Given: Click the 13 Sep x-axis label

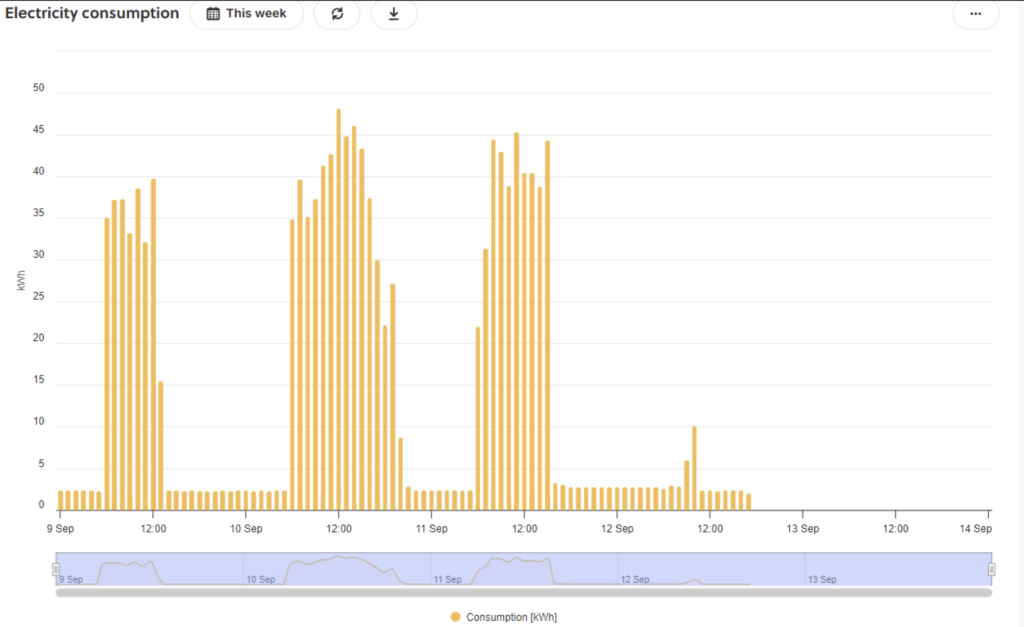Looking at the screenshot, I should point(803,528).
